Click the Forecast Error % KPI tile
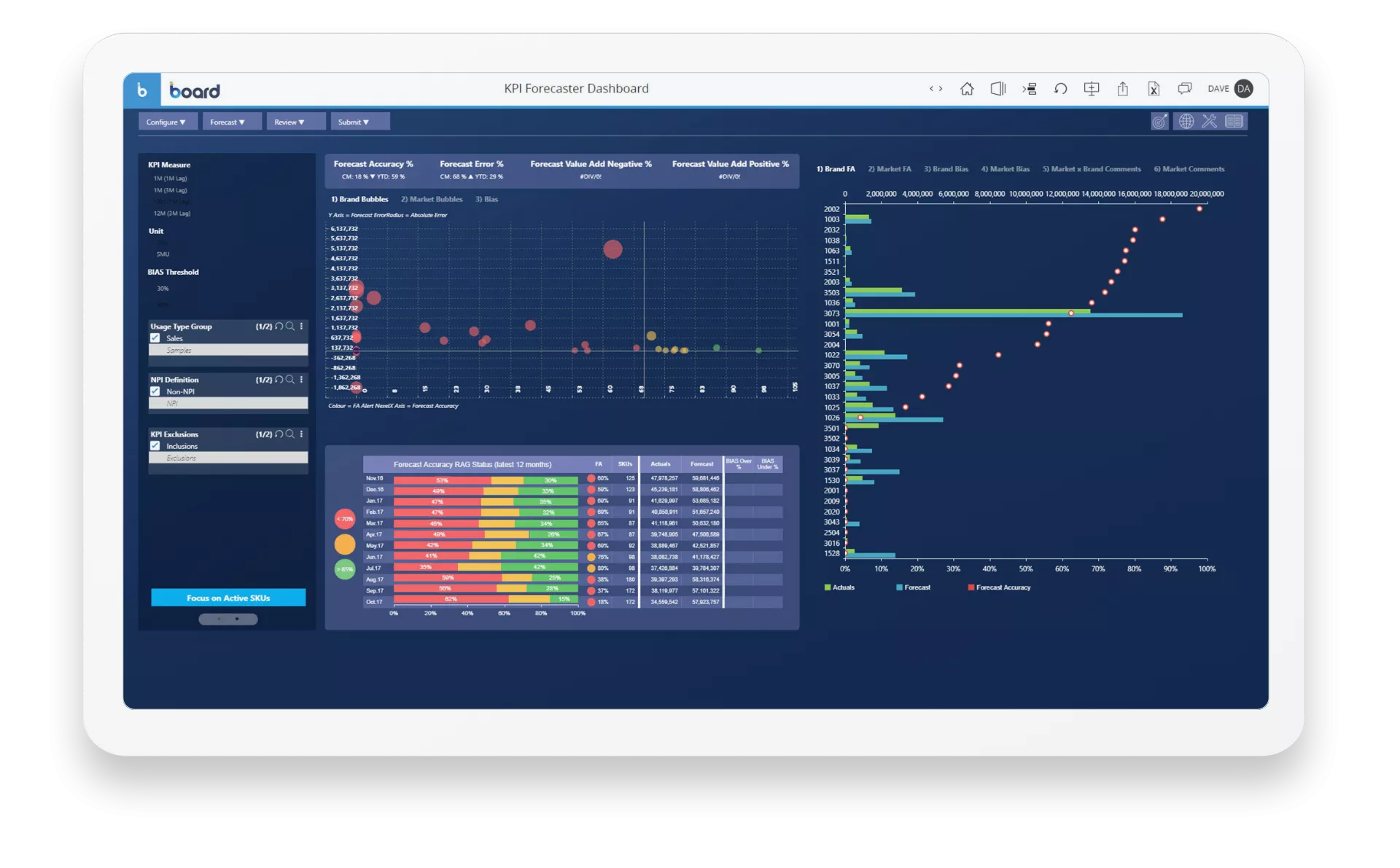Image resolution: width=1400 pixels, height=868 pixels. coord(472,170)
